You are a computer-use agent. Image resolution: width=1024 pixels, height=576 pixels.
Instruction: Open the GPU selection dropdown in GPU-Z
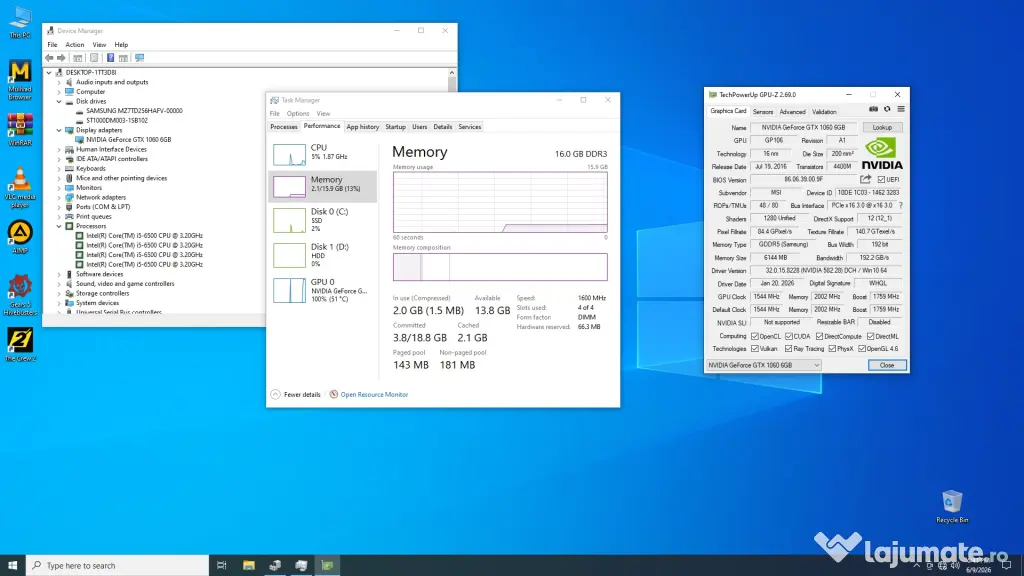(763, 365)
